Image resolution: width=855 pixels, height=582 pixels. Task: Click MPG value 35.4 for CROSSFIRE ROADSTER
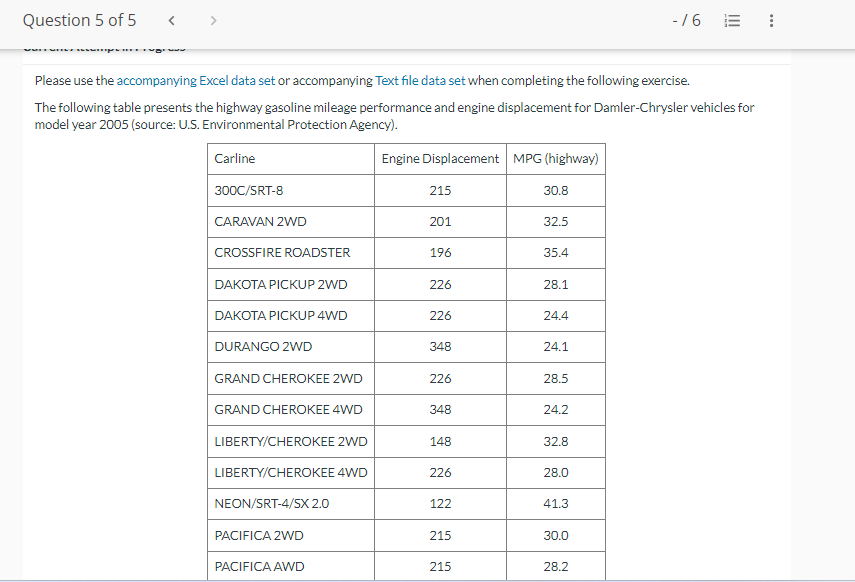(x=556, y=253)
